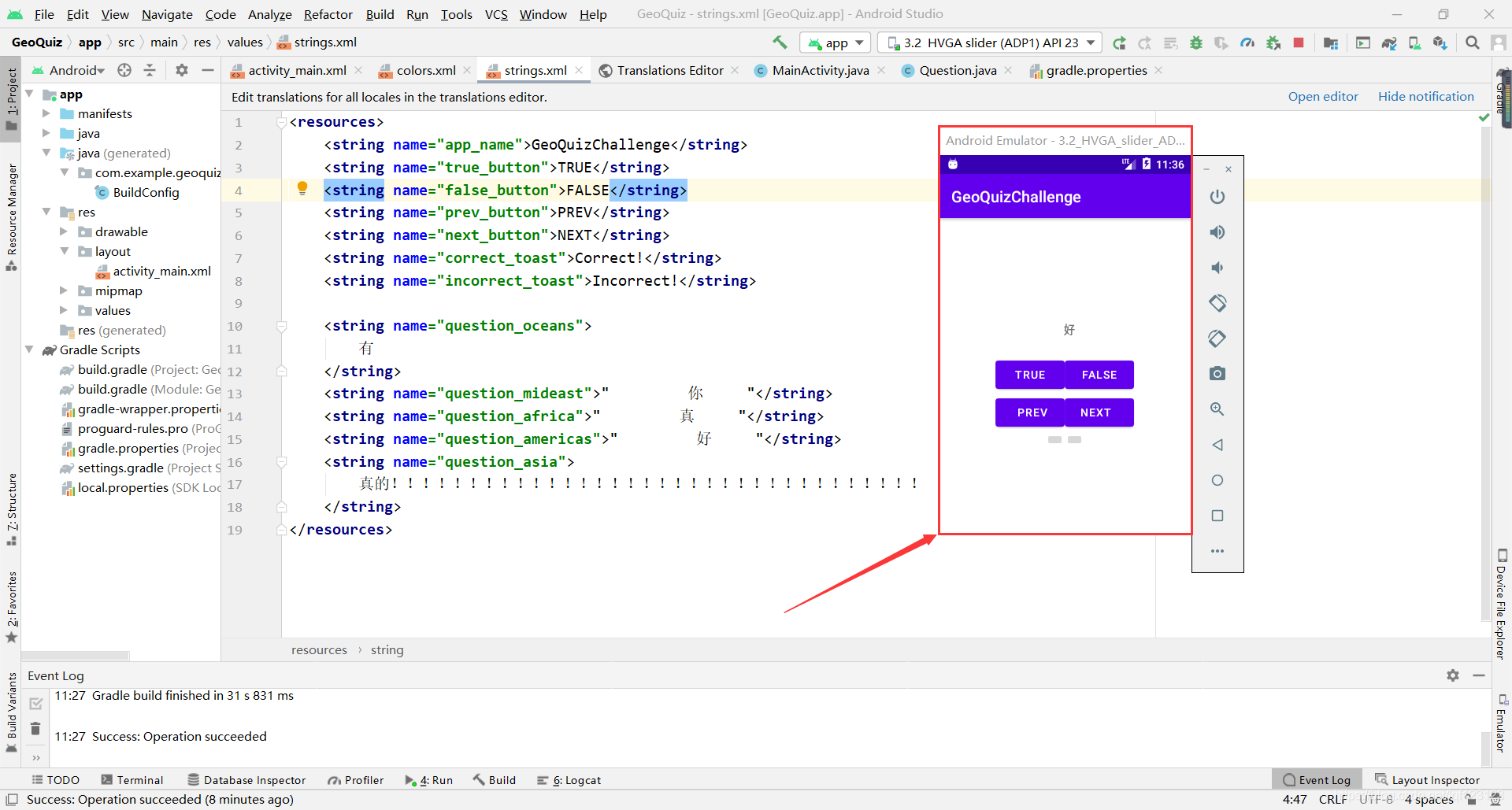Click the encoding UTF-8 status entry

[1376, 799]
